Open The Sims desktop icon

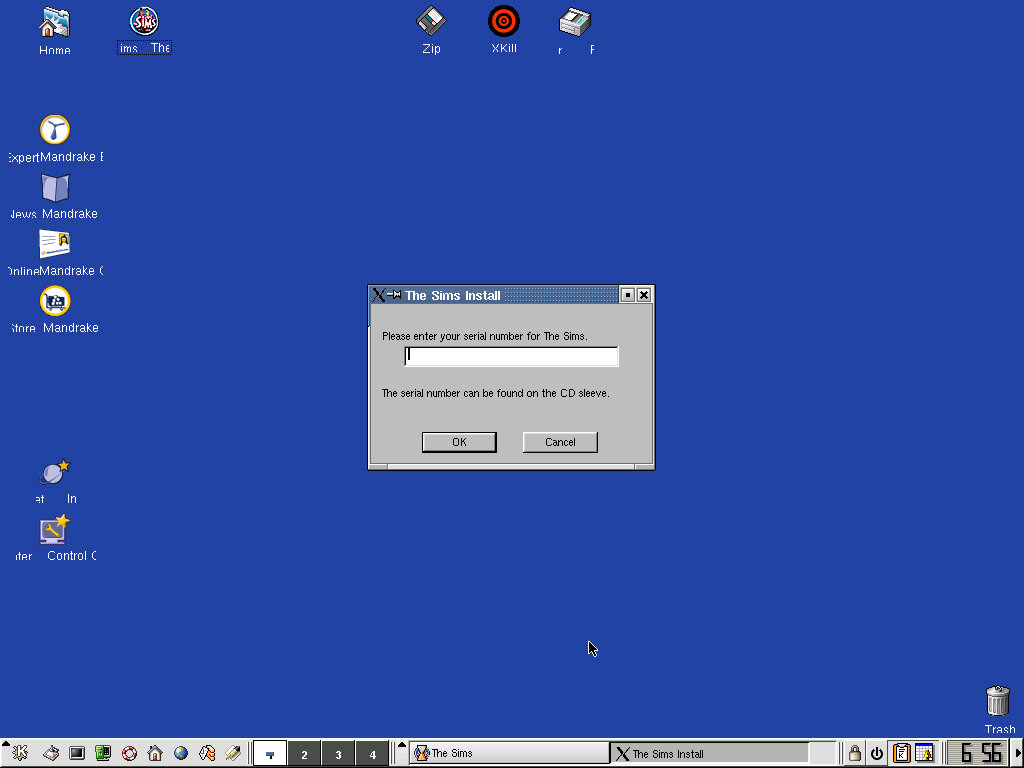(x=144, y=22)
